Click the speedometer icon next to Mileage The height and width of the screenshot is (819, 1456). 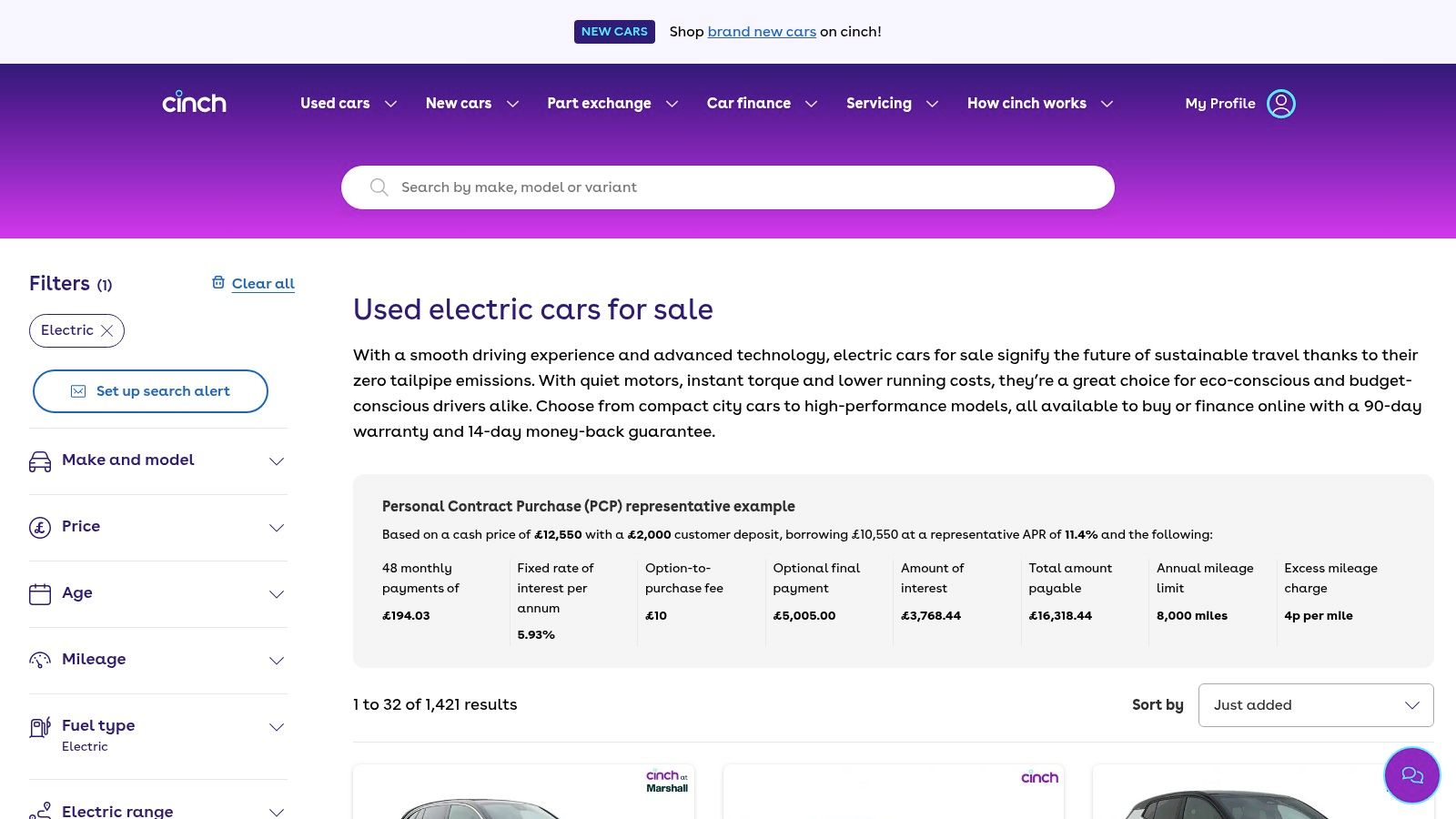[x=40, y=661]
